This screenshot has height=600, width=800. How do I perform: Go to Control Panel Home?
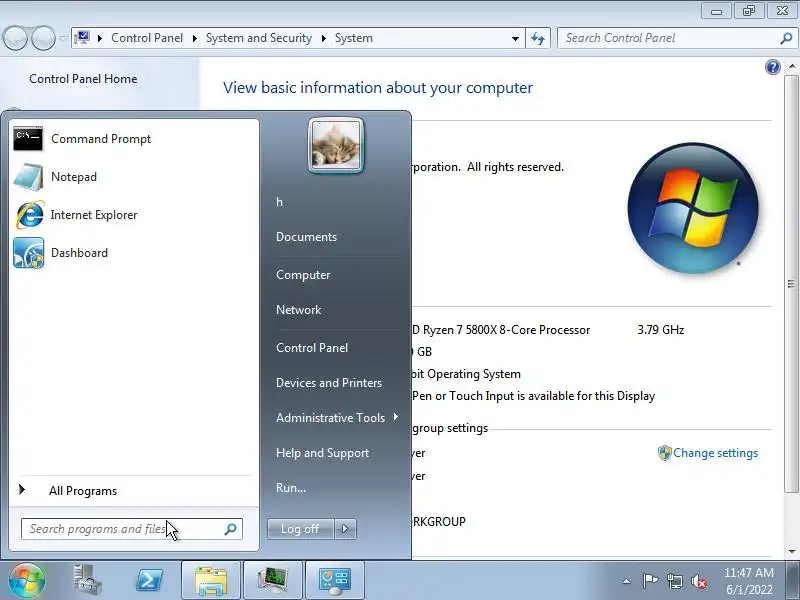[83, 79]
